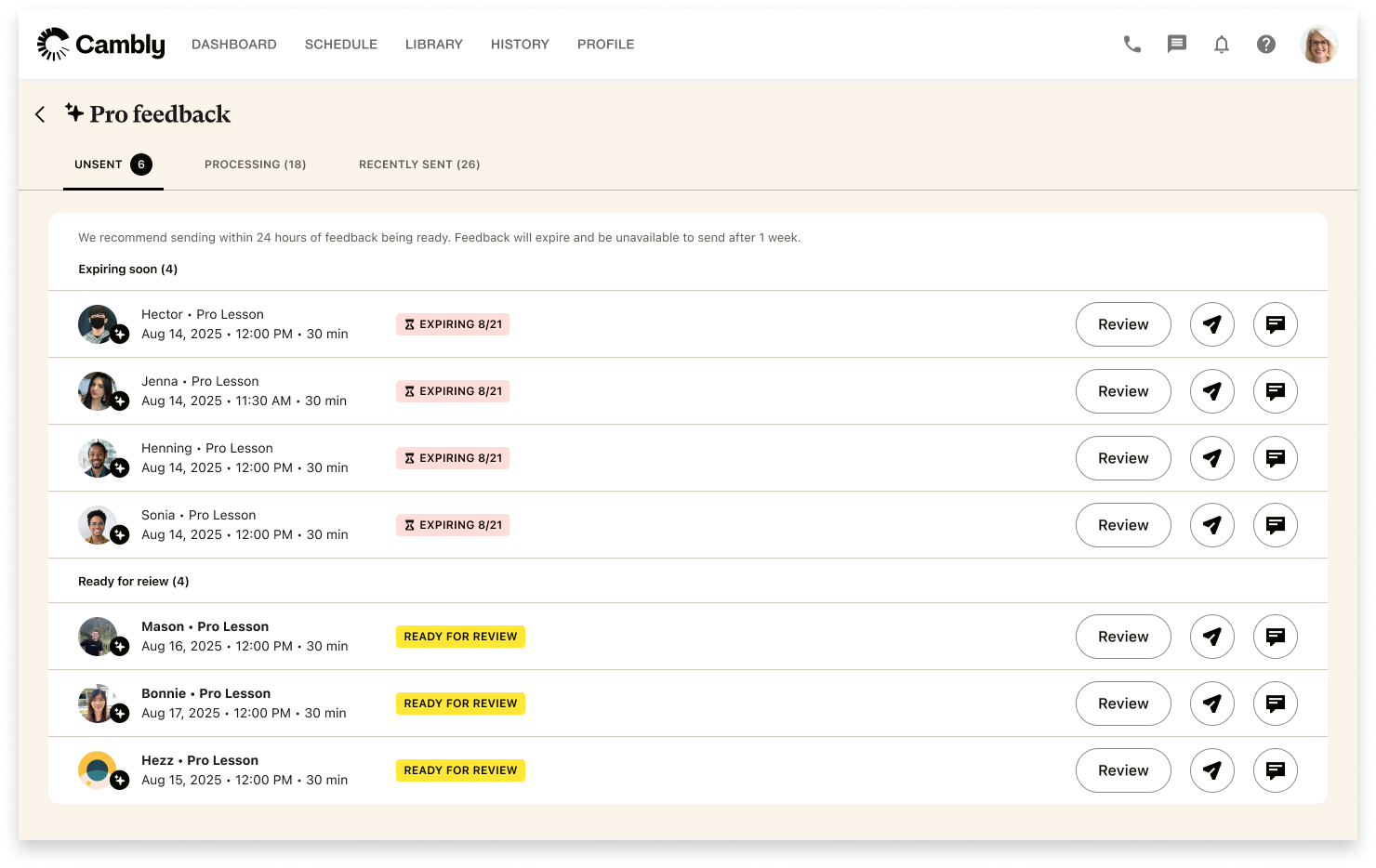Switch to the Recently Sent (26) tab
The width and height of the screenshot is (1376, 868).
click(x=419, y=164)
